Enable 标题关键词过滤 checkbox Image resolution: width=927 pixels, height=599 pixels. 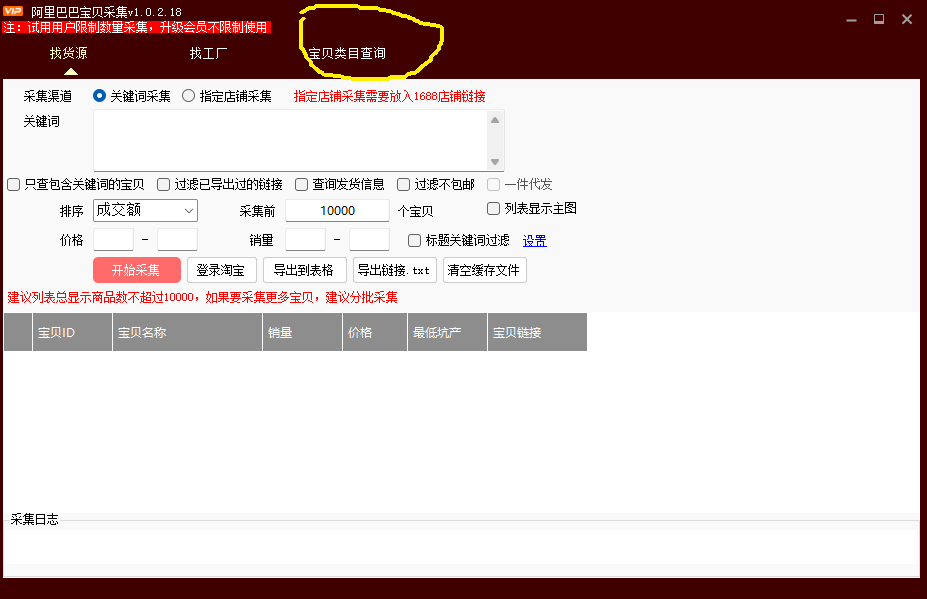(414, 240)
